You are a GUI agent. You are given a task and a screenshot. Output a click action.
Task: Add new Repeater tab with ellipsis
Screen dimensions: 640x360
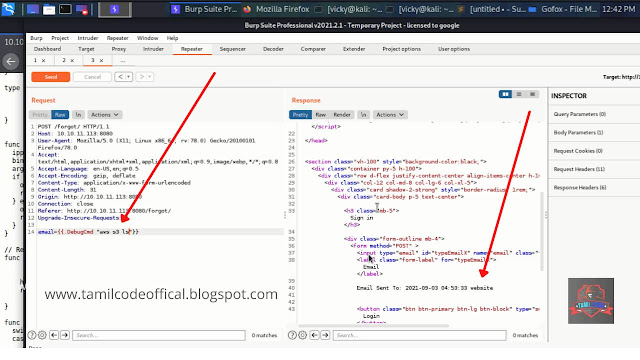pyautogui.click(x=123, y=60)
